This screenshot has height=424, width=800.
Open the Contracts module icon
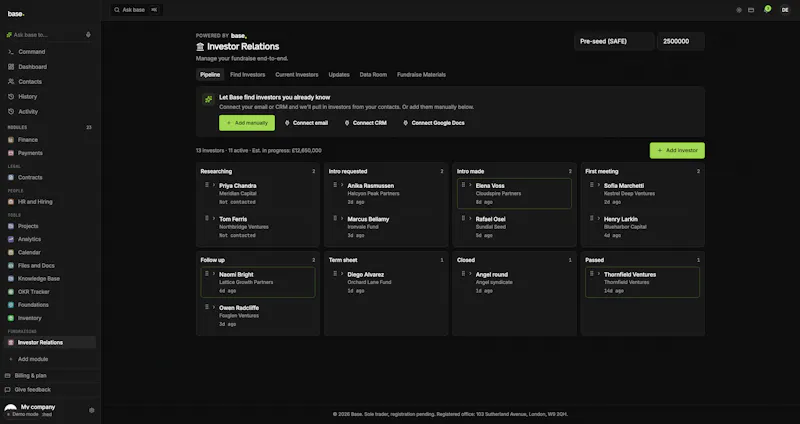(x=11, y=178)
